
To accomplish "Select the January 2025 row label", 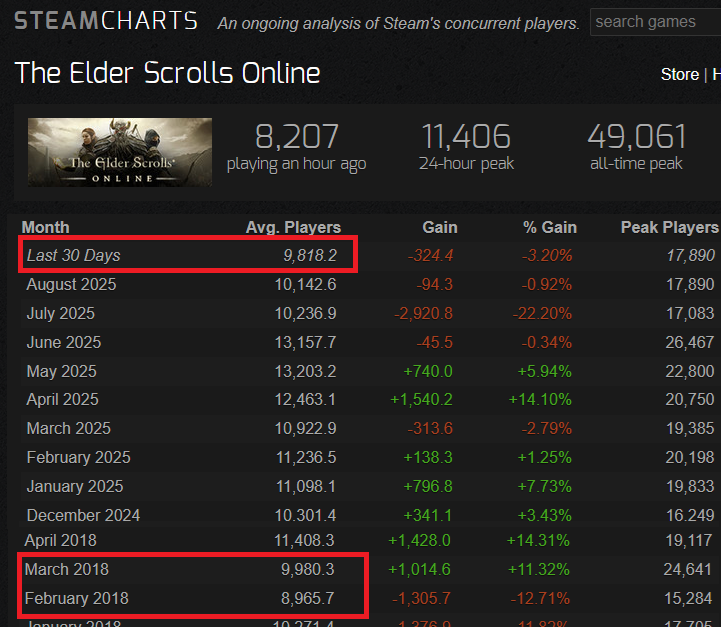I will pos(75,486).
